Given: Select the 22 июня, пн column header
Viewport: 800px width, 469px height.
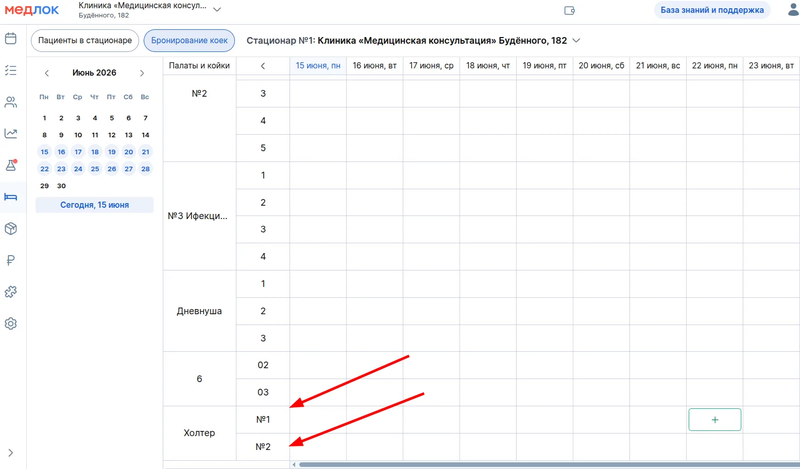Looking at the screenshot, I should coord(714,66).
